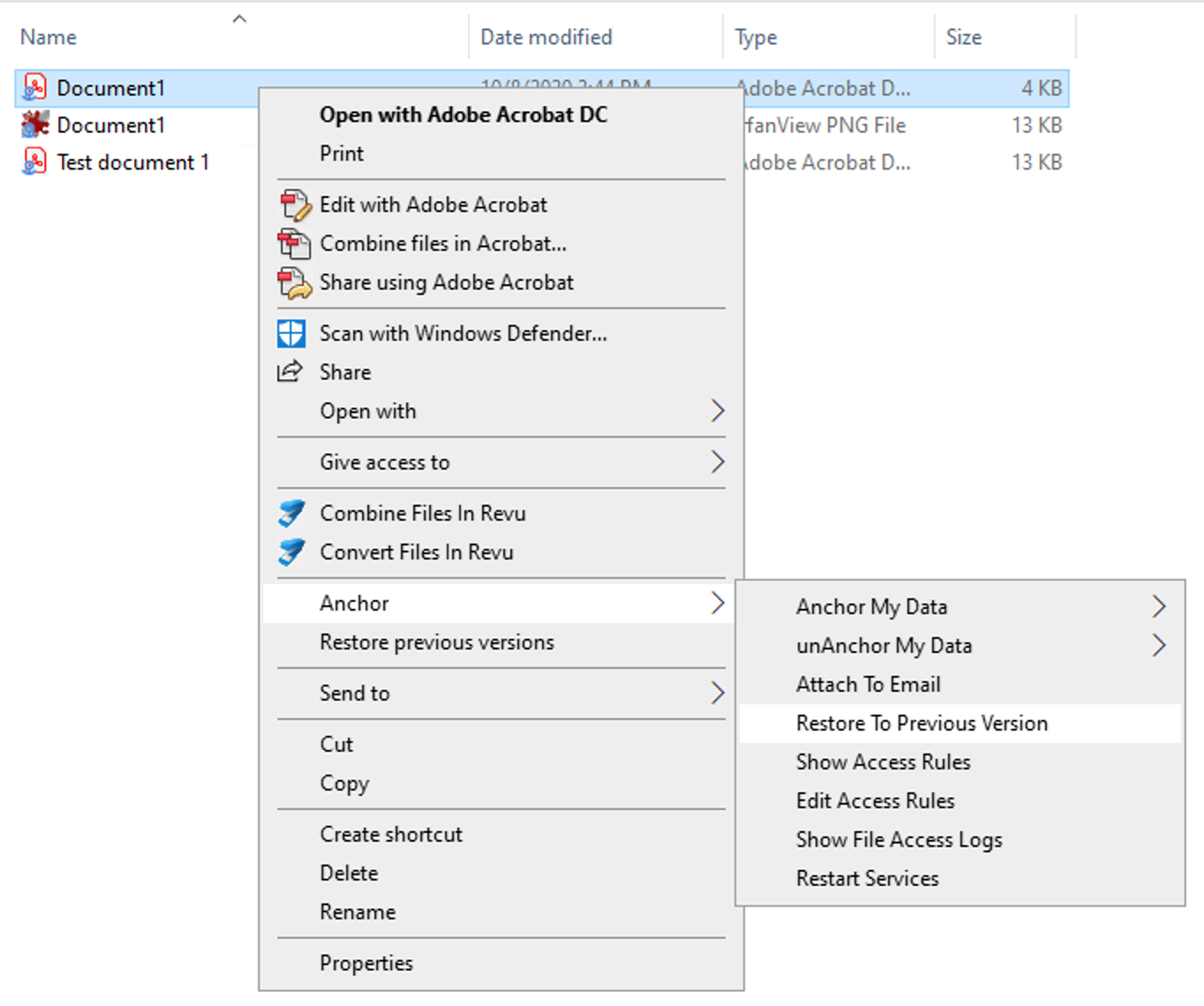Select the Test document 1 file name
The height and width of the screenshot is (1006, 1204).
point(133,162)
